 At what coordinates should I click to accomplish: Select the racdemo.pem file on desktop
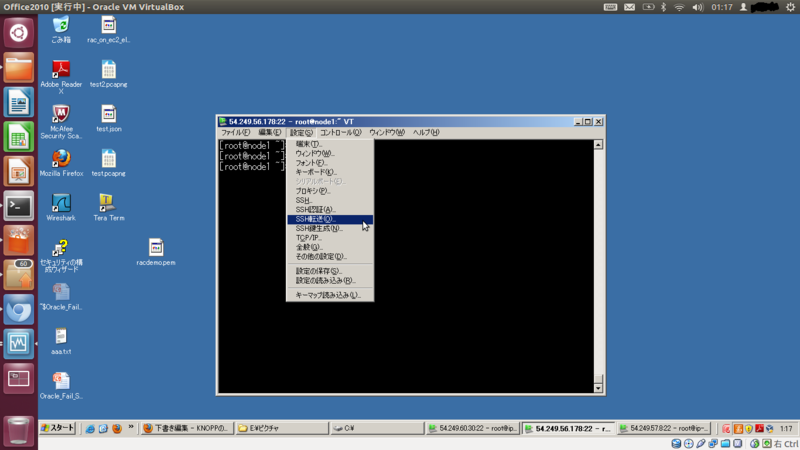(x=156, y=252)
